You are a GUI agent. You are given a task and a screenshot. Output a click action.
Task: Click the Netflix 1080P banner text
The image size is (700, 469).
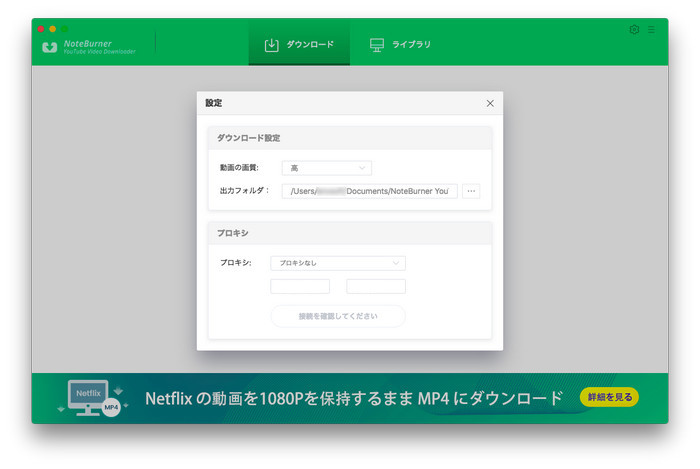coord(354,398)
